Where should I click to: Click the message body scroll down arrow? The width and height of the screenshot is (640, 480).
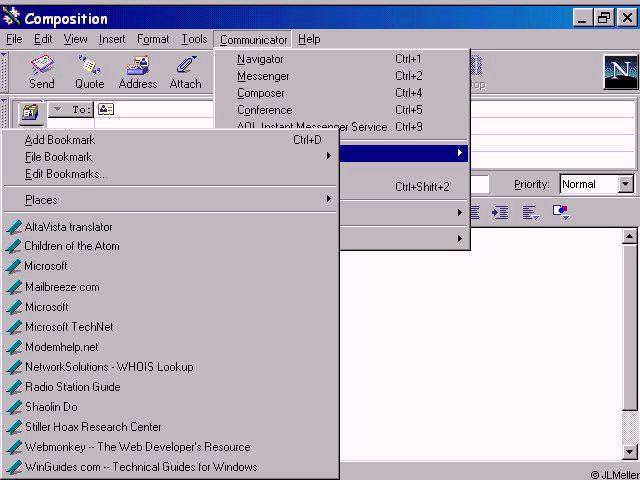[x=630, y=451]
